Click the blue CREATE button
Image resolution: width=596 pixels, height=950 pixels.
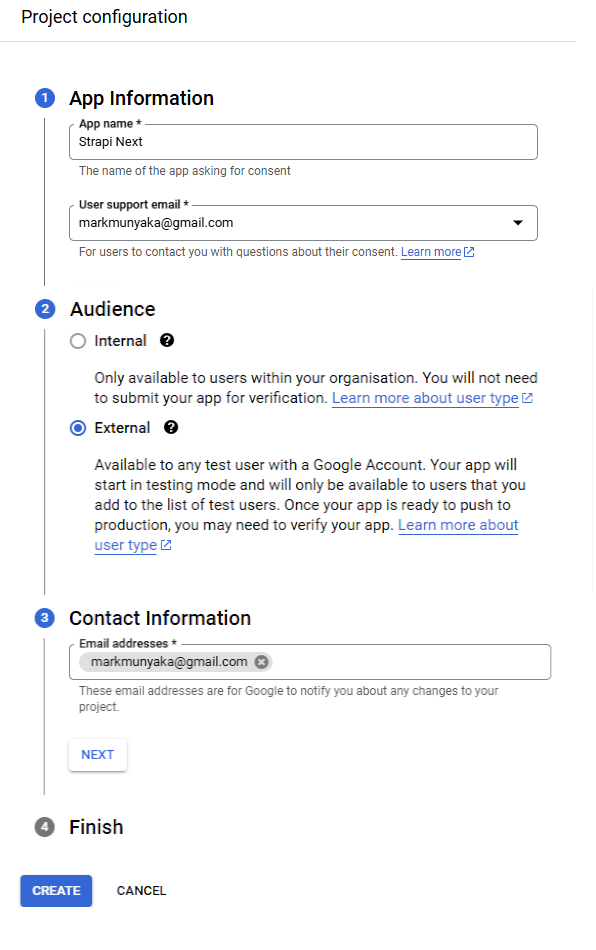point(56,891)
